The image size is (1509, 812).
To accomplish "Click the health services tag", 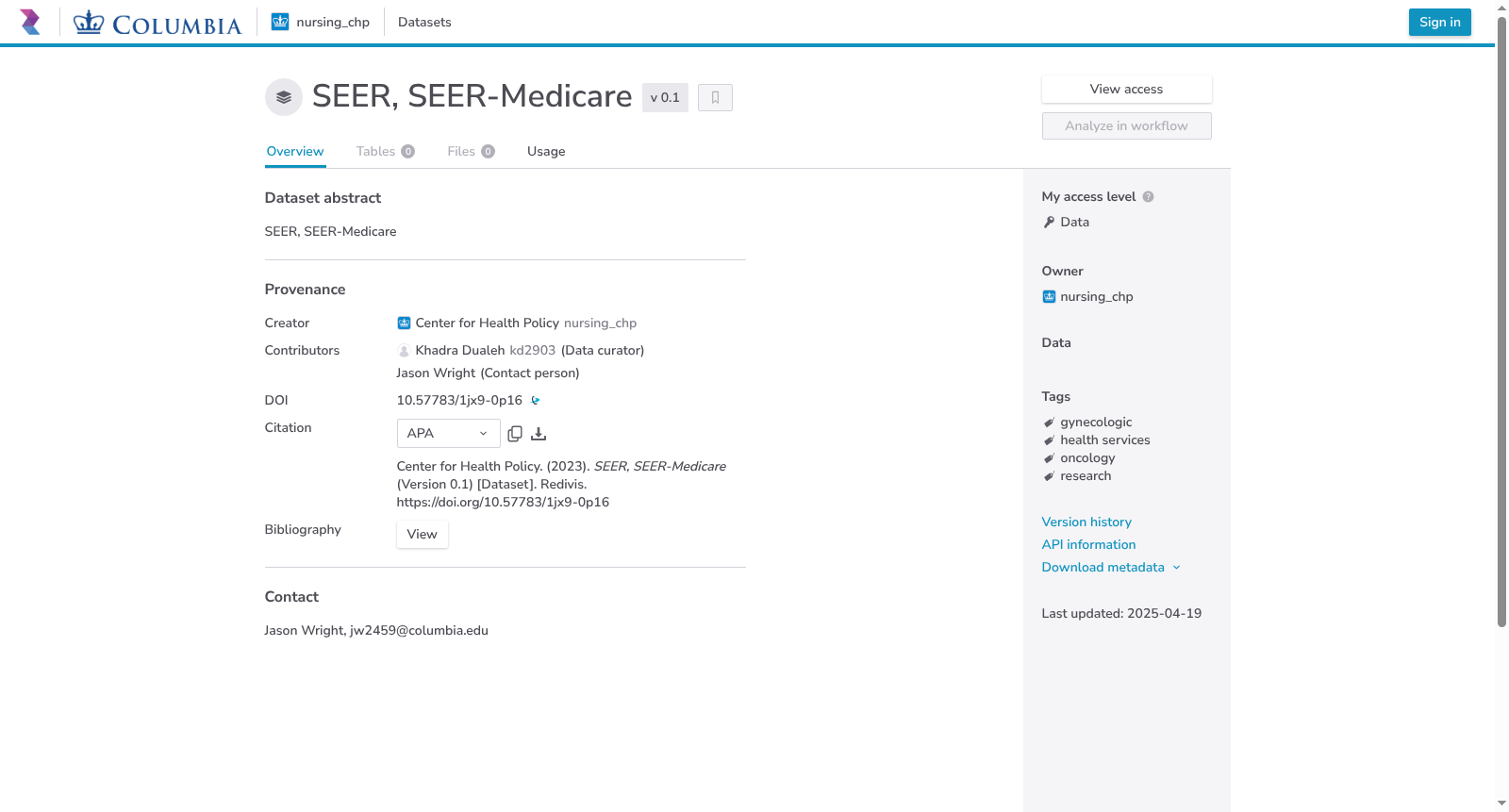I will coord(1104,439).
